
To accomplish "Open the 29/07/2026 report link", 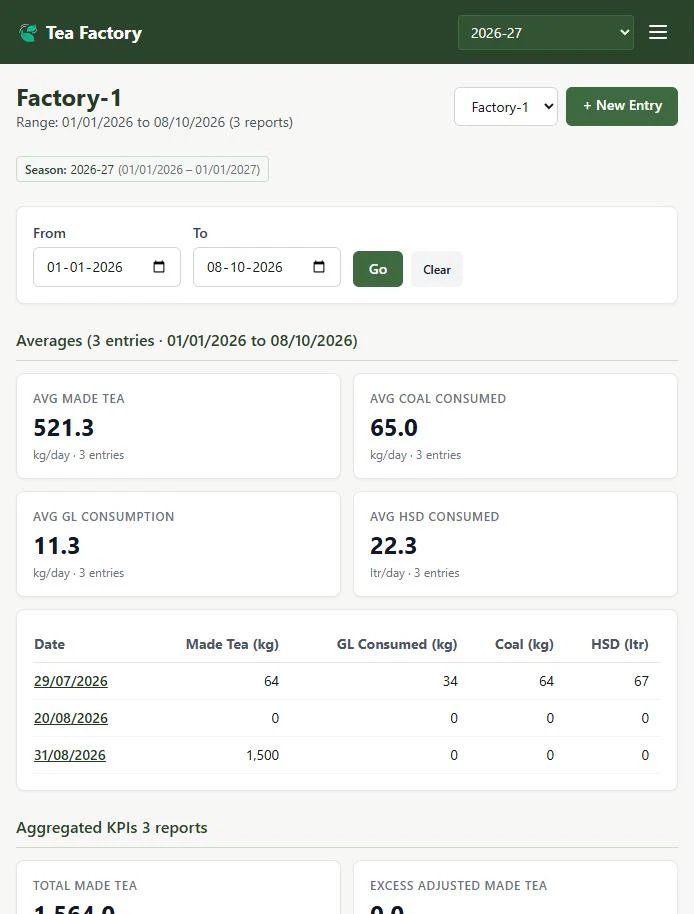I will click(71, 681).
